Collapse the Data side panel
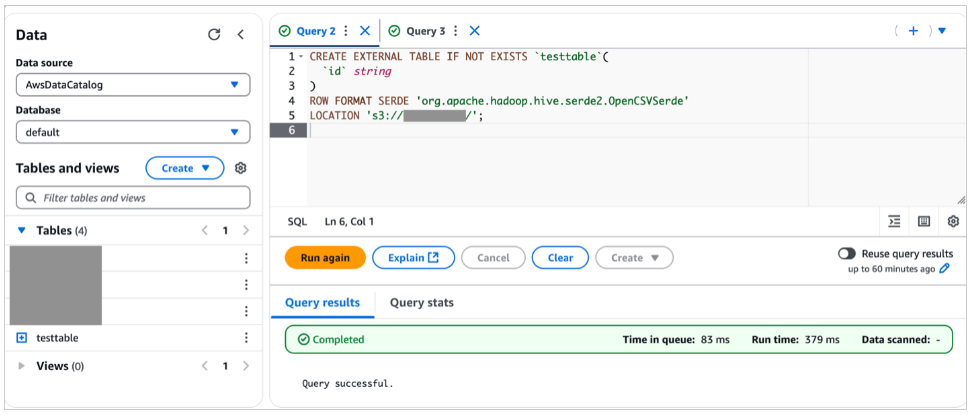Image resolution: width=975 pixels, height=415 pixels. [x=240, y=35]
